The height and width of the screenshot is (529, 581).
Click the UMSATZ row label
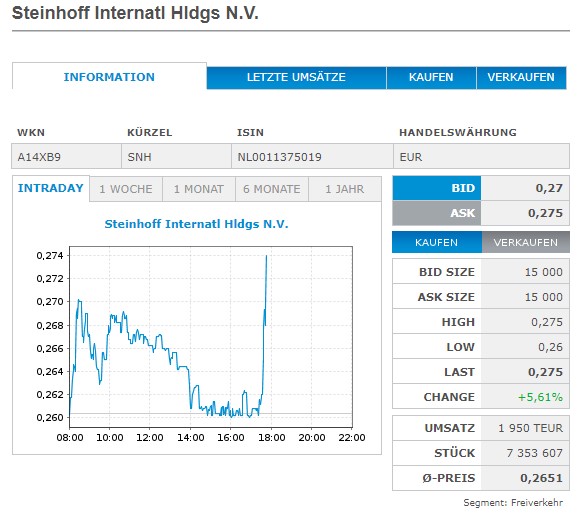coord(450,428)
